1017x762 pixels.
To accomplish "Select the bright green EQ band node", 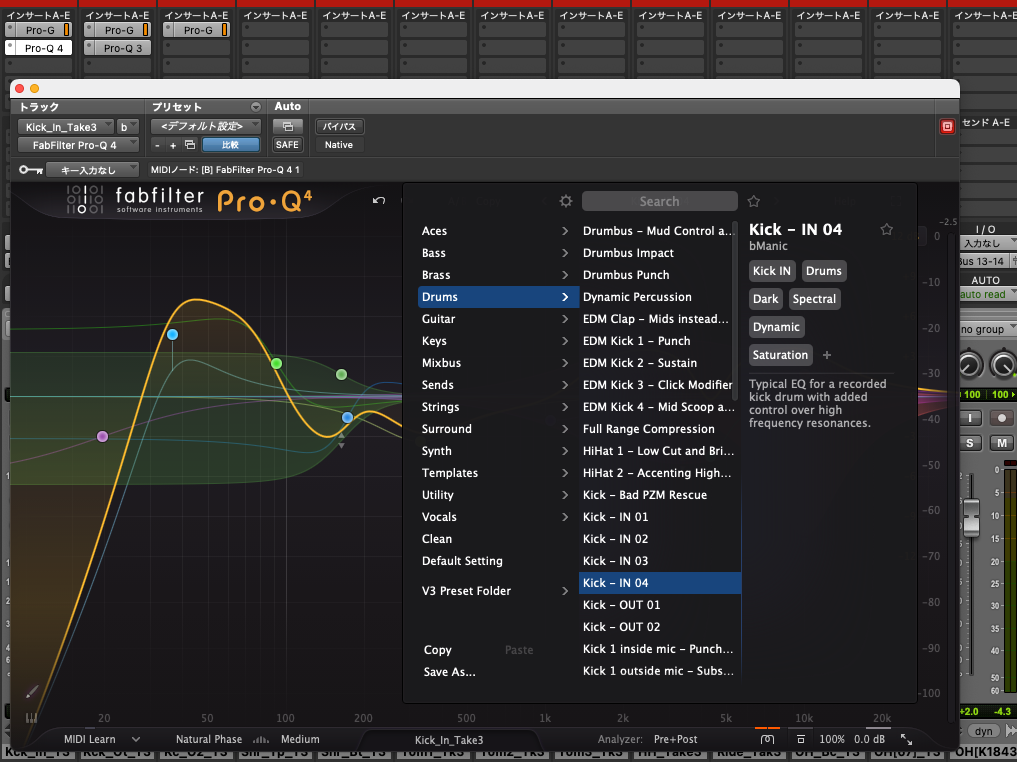I will (x=276, y=363).
